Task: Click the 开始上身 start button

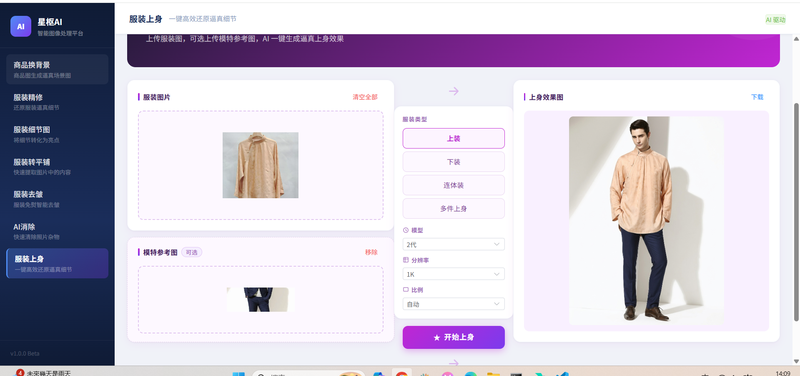Action: click(x=454, y=337)
